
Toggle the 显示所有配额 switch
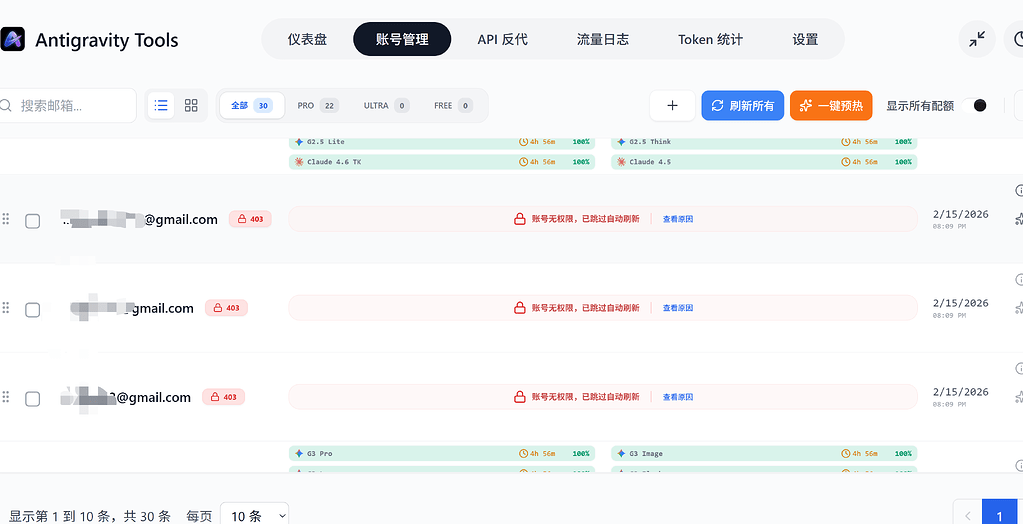click(x=974, y=106)
